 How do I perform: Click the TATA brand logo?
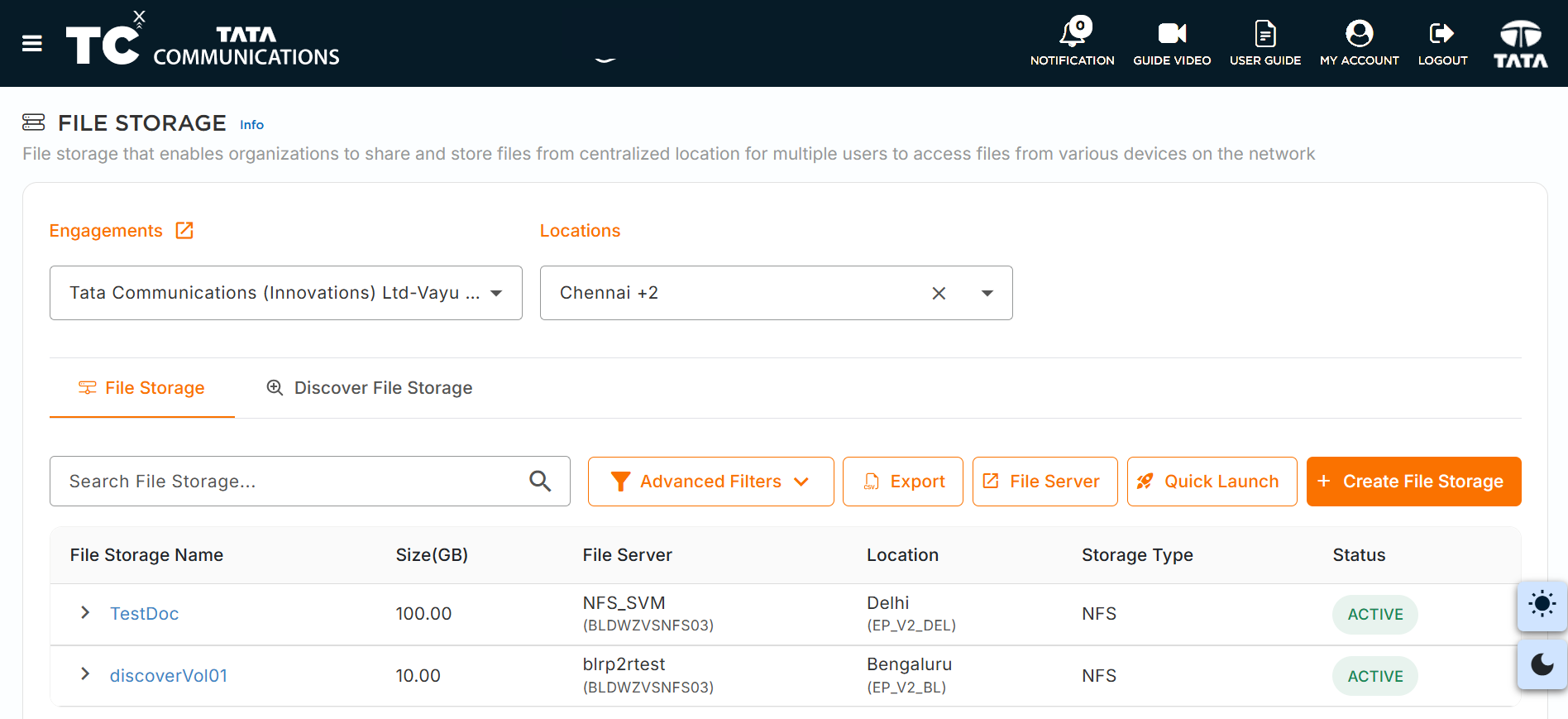click(1521, 44)
